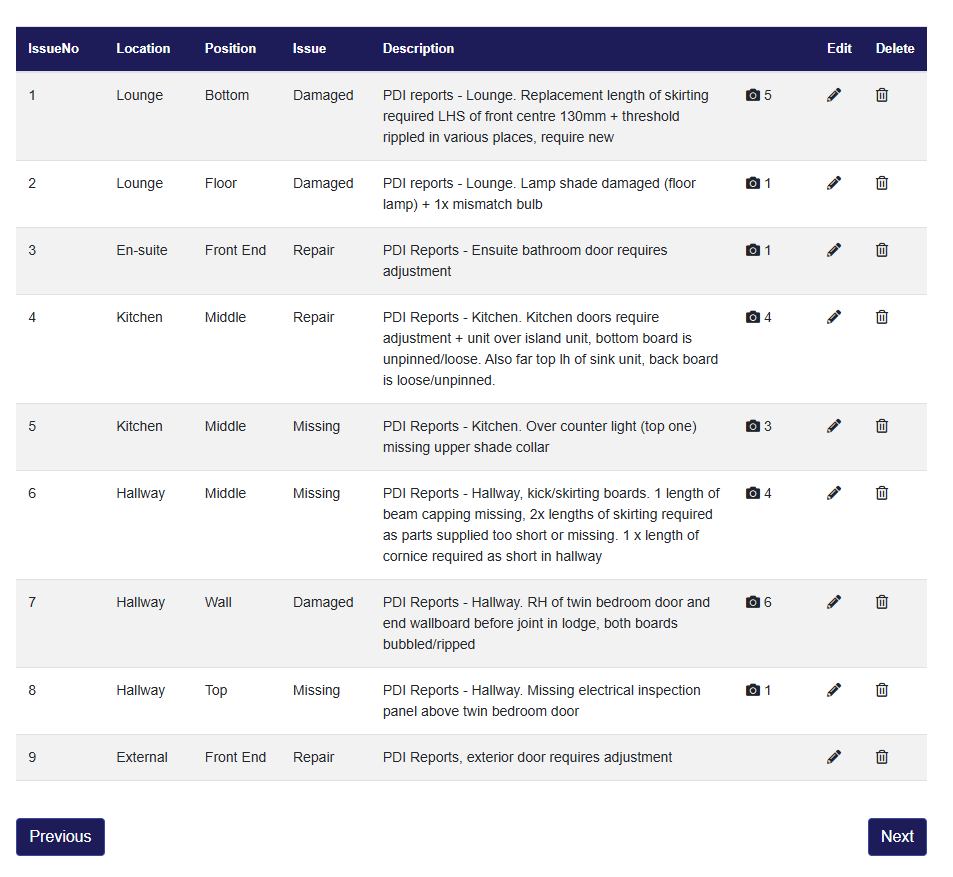Edit the exterior door issue 9

click(834, 757)
